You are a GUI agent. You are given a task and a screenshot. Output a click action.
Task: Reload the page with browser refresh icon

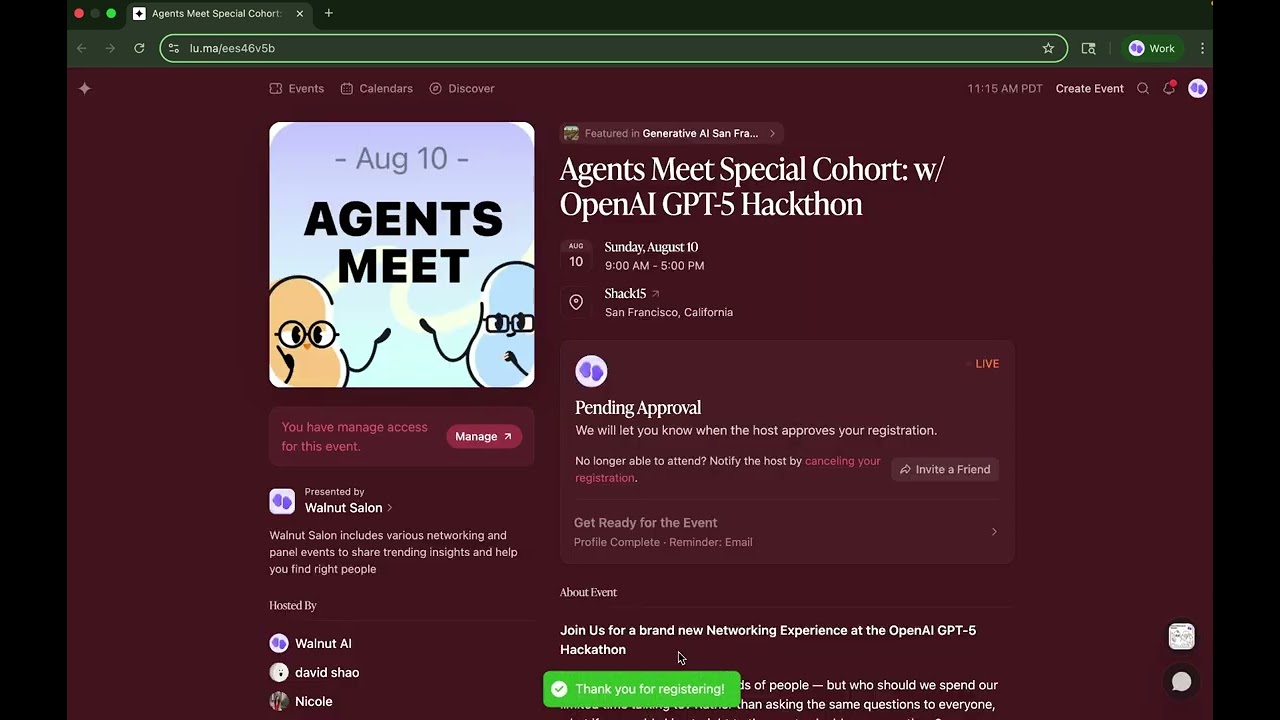[139, 48]
